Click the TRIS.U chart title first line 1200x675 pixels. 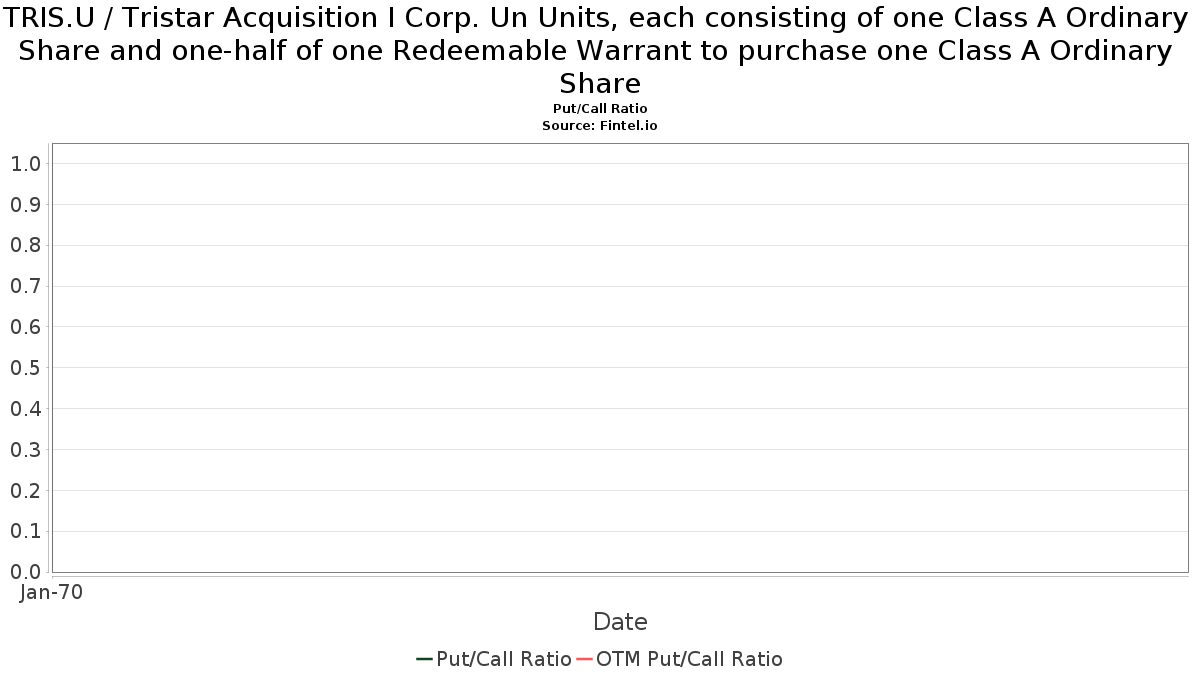tap(600, 18)
